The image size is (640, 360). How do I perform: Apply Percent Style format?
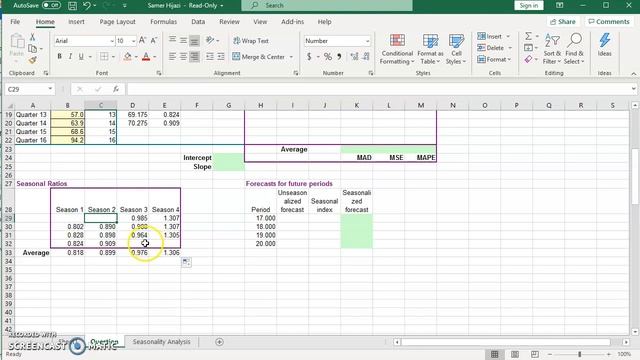pyautogui.click(x=328, y=57)
